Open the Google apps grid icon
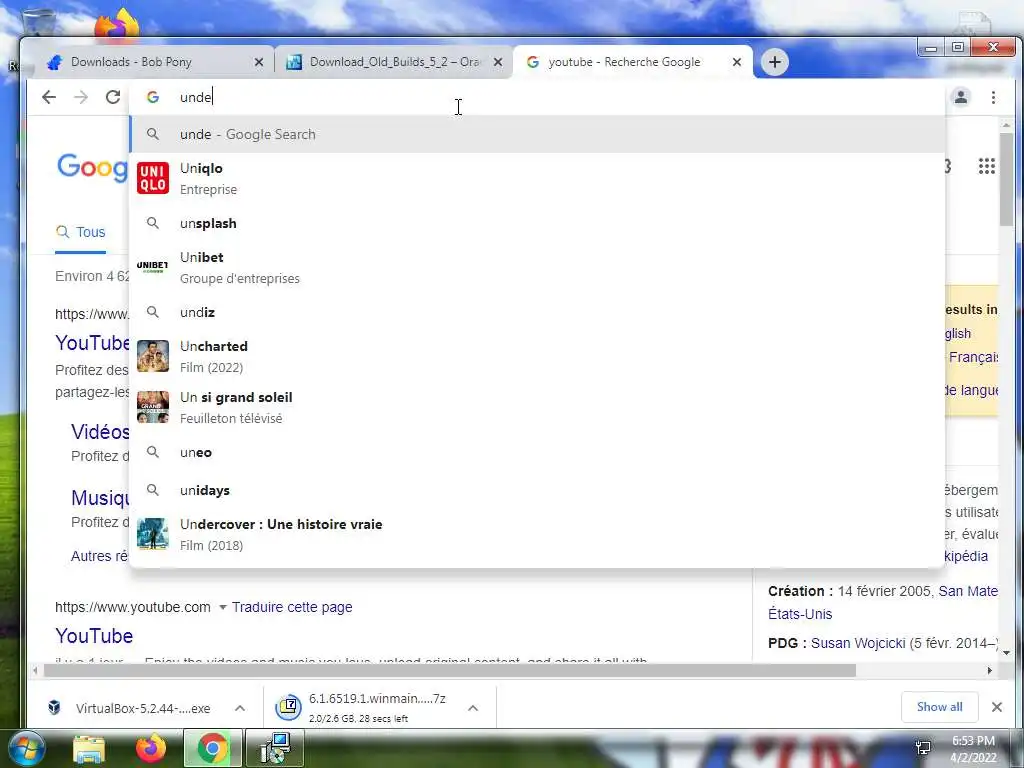The height and width of the screenshot is (768, 1024). [987, 167]
